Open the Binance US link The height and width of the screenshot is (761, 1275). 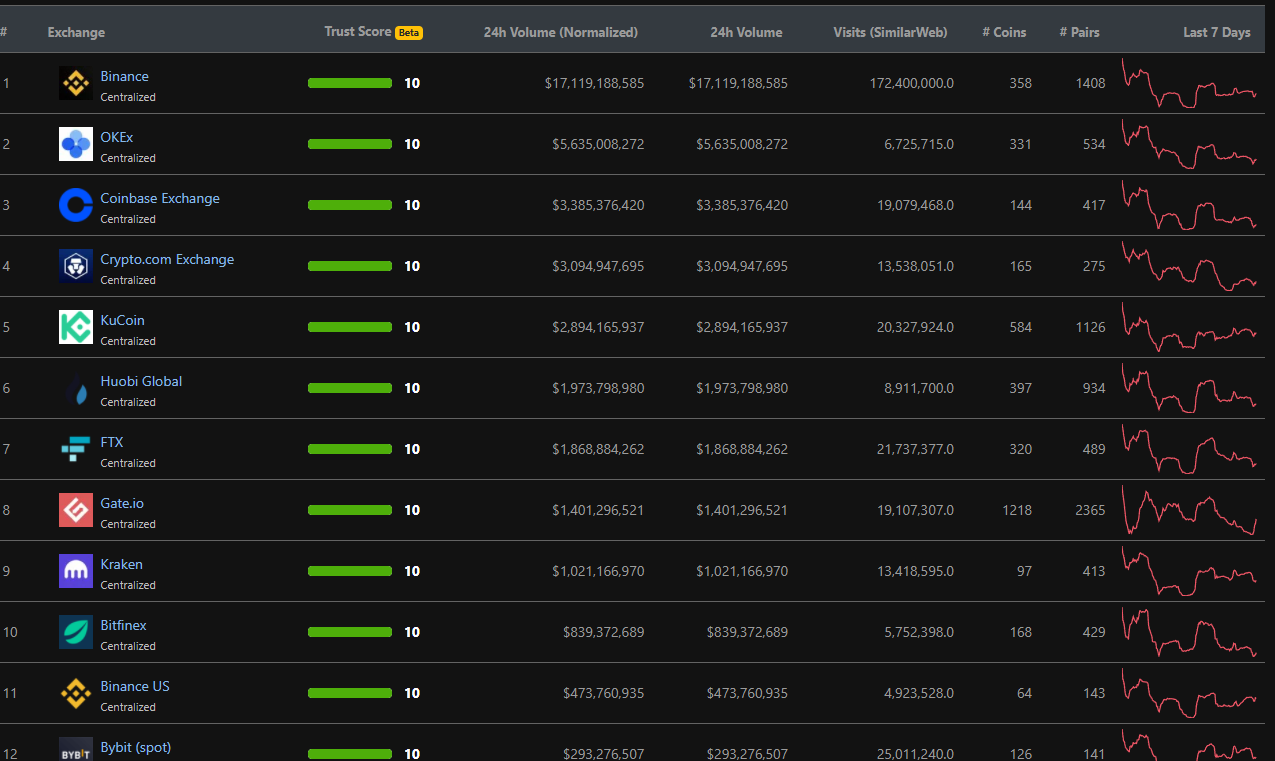pyautogui.click(x=135, y=686)
